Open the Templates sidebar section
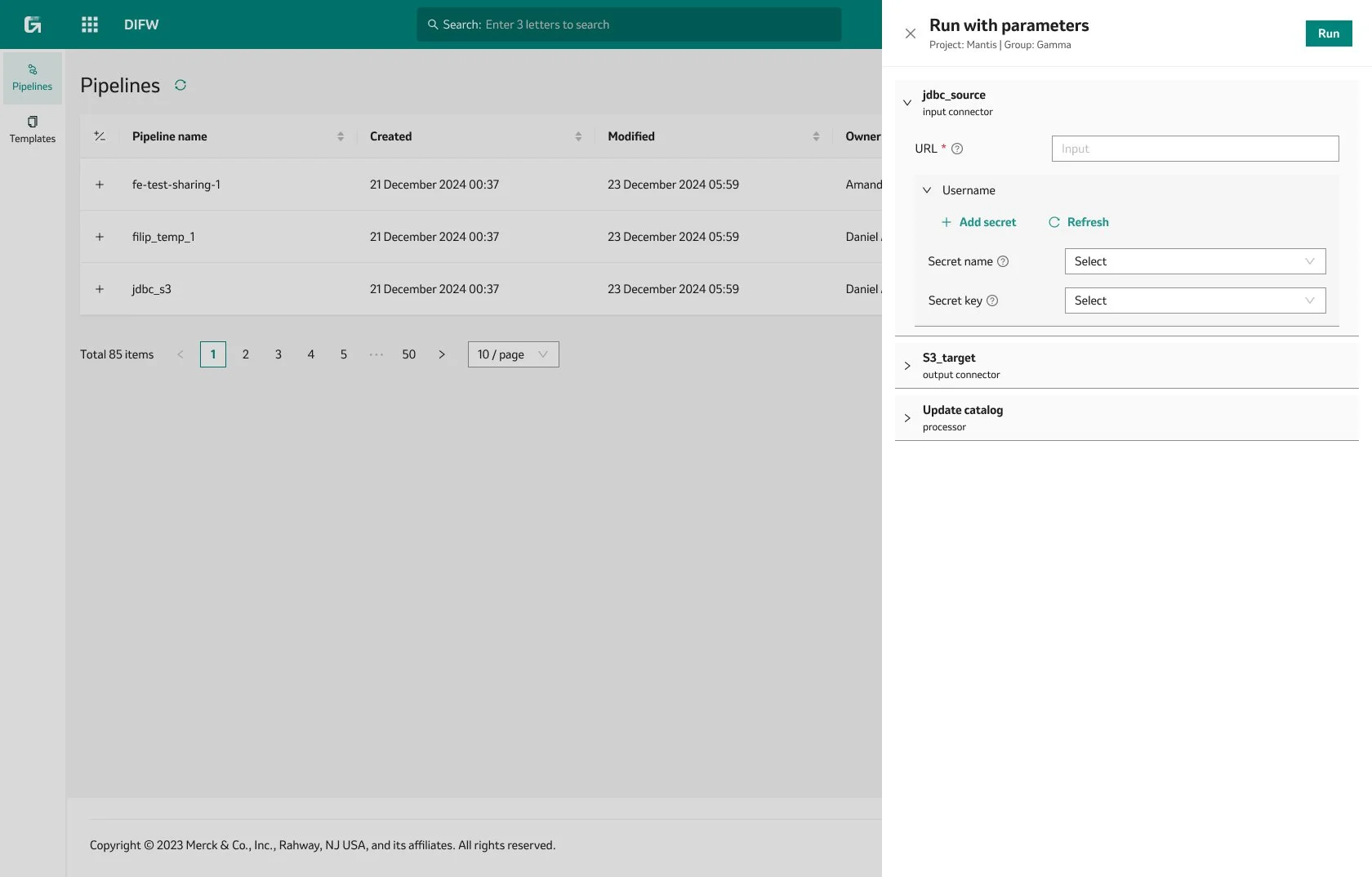The image size is (1372, 877). (32, 129)
